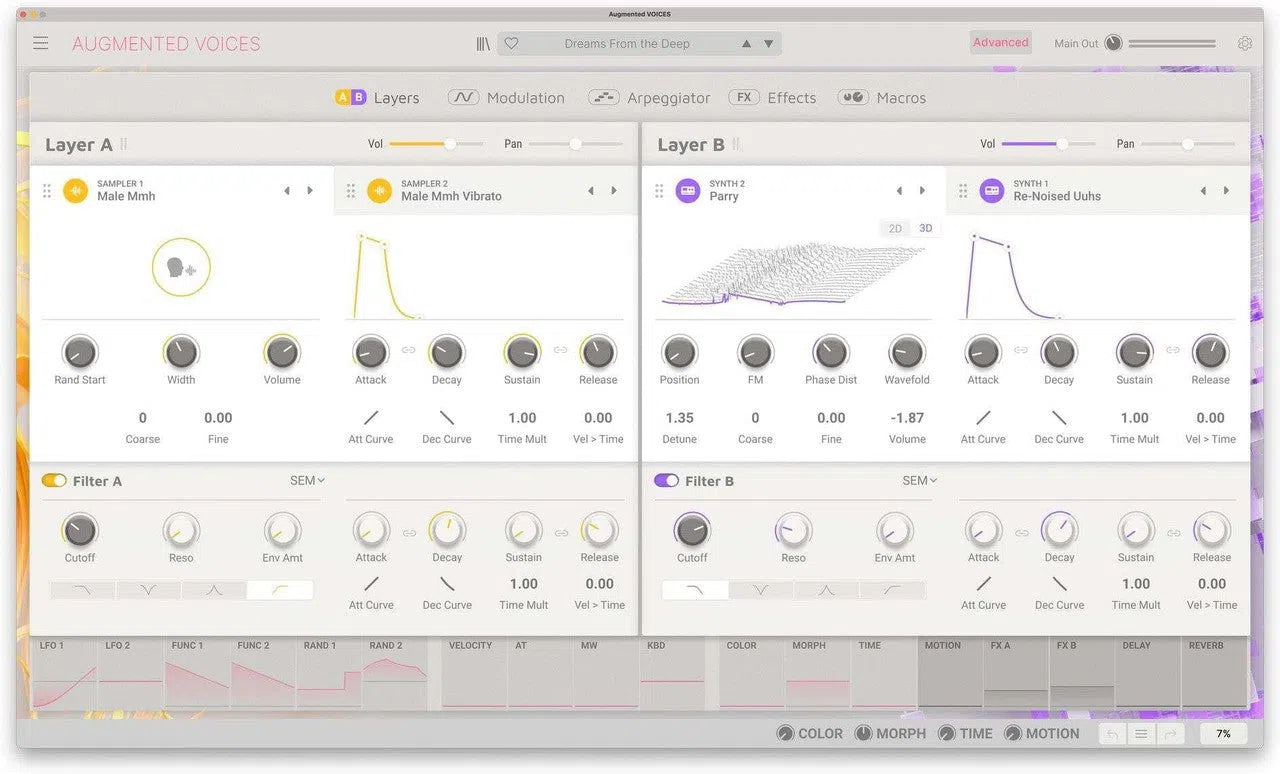Toggle Advanced view button
Viewport: 1280px width, 774px height.
1000,42
